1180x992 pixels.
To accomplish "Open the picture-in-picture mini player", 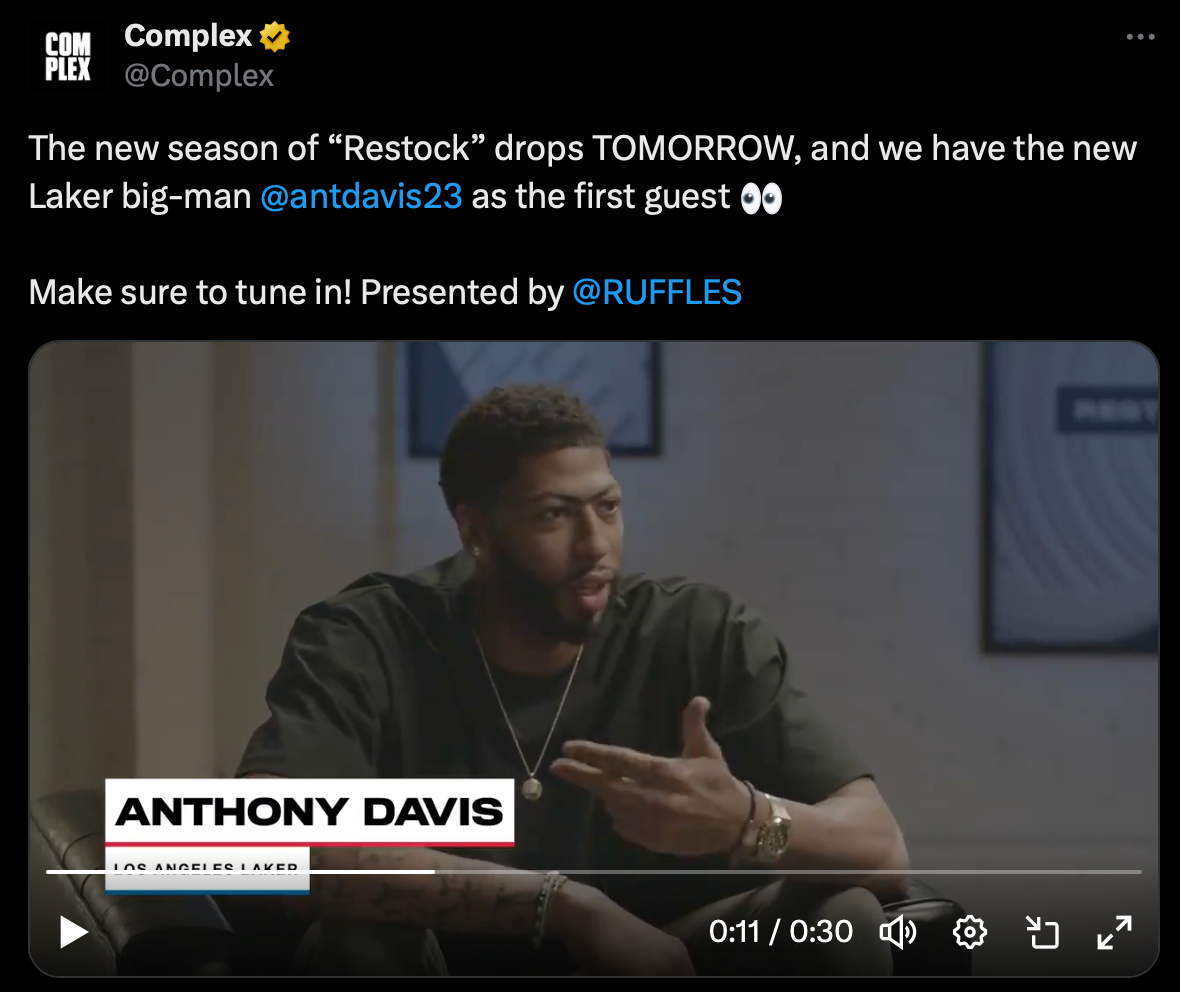I will click(1042, 932).
